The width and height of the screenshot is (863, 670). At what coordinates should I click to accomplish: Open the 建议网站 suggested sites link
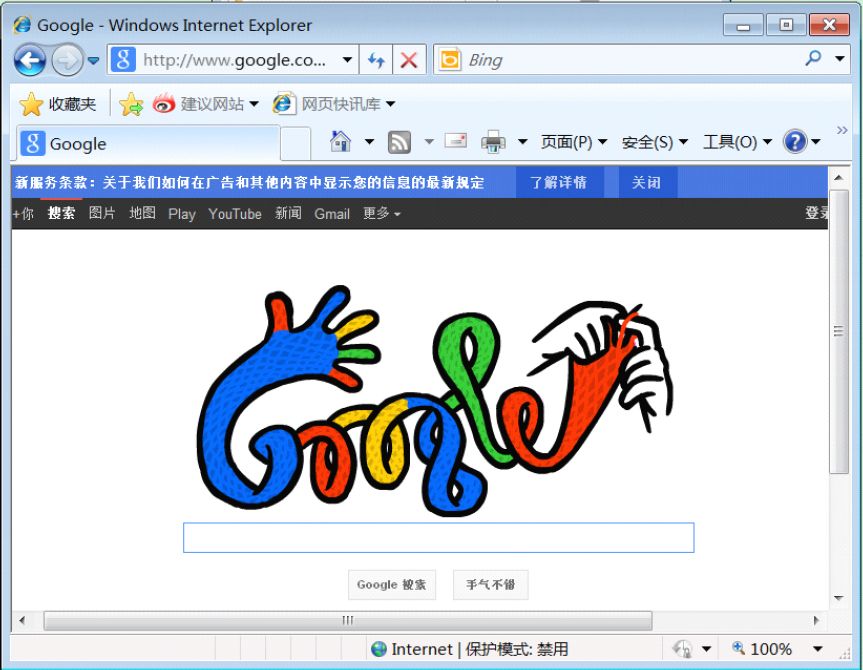205,104
